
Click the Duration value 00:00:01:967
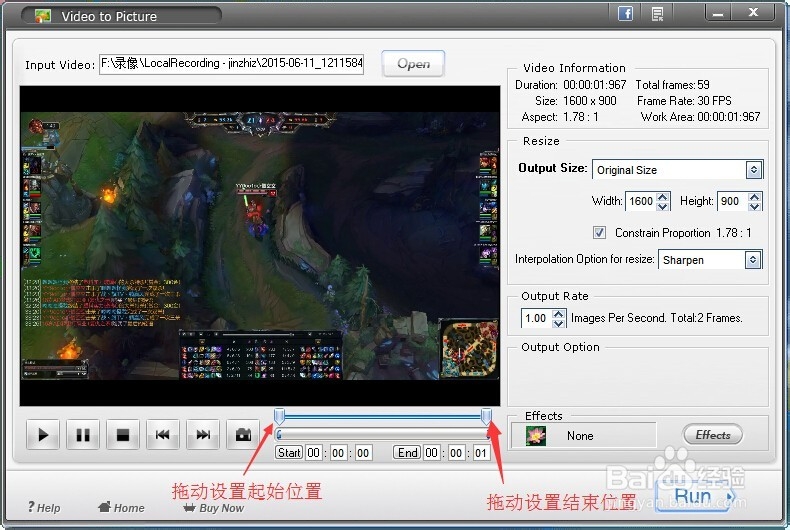(595, 85)
